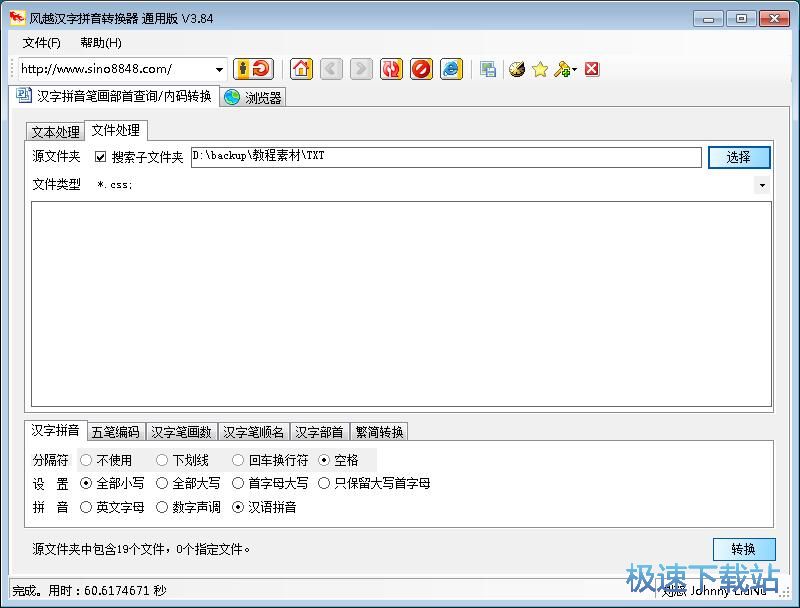The image size is (800, 608).
Task: Open the 汉字拼音 options tab
Action: [56, 430]
